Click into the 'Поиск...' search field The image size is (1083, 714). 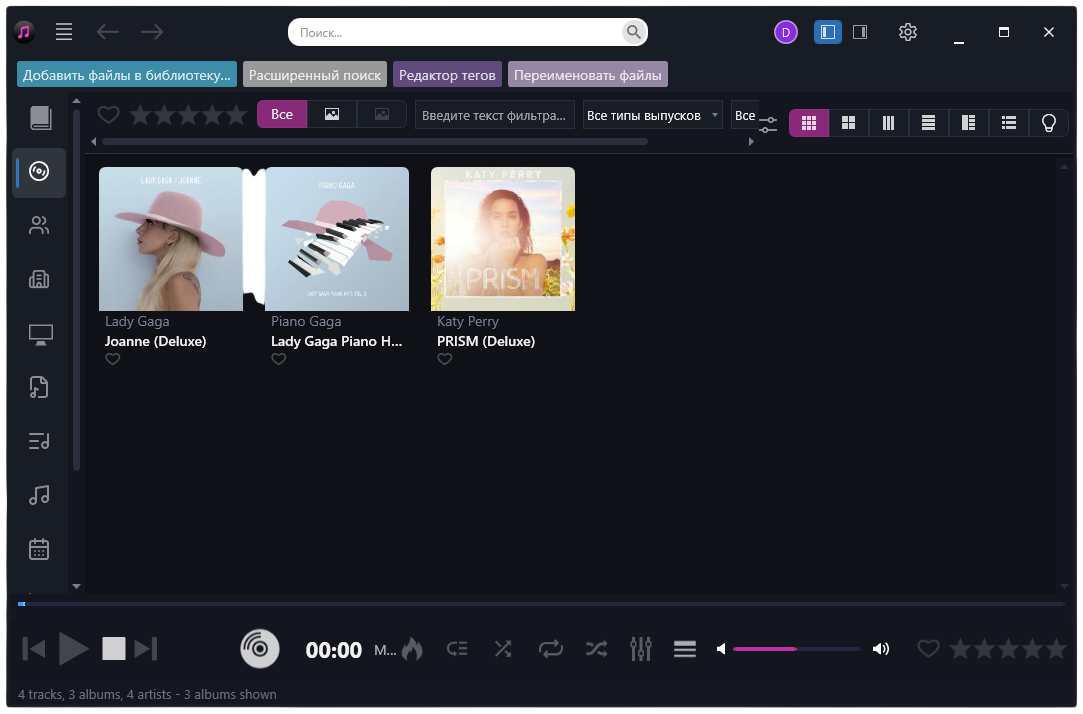point(456,32)
